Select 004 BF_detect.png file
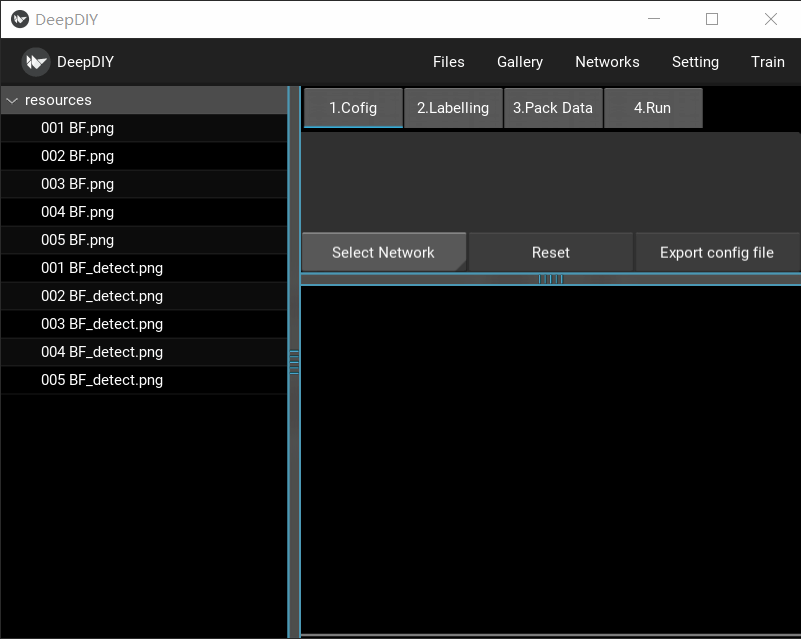 [x=144, y=353]
